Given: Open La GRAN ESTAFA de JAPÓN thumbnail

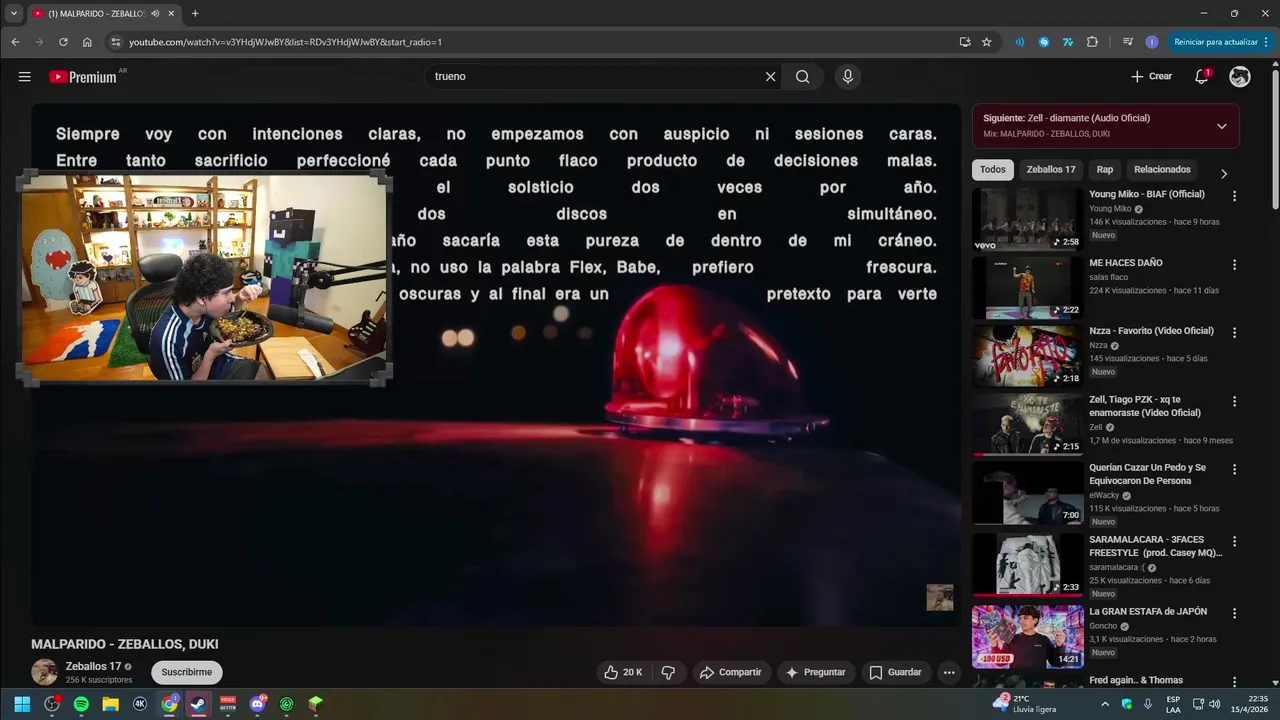Looking at the screenshot, I should [1028, 636].
